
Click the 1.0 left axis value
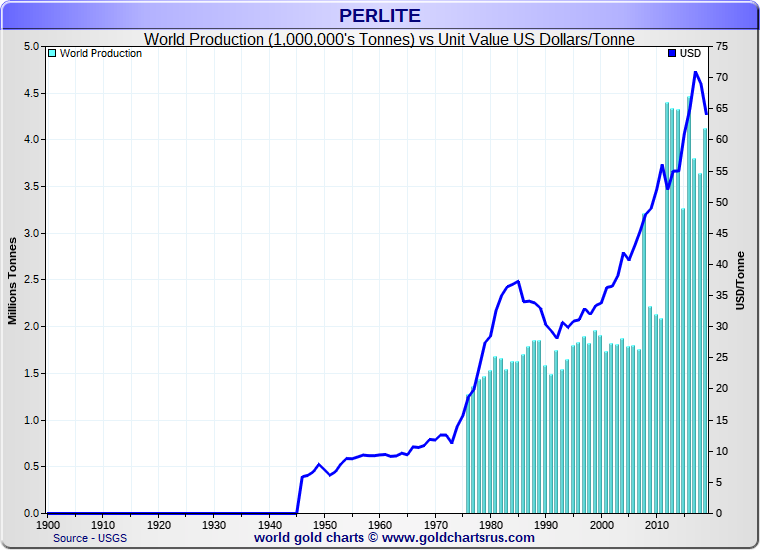click(x=31, y=420)
